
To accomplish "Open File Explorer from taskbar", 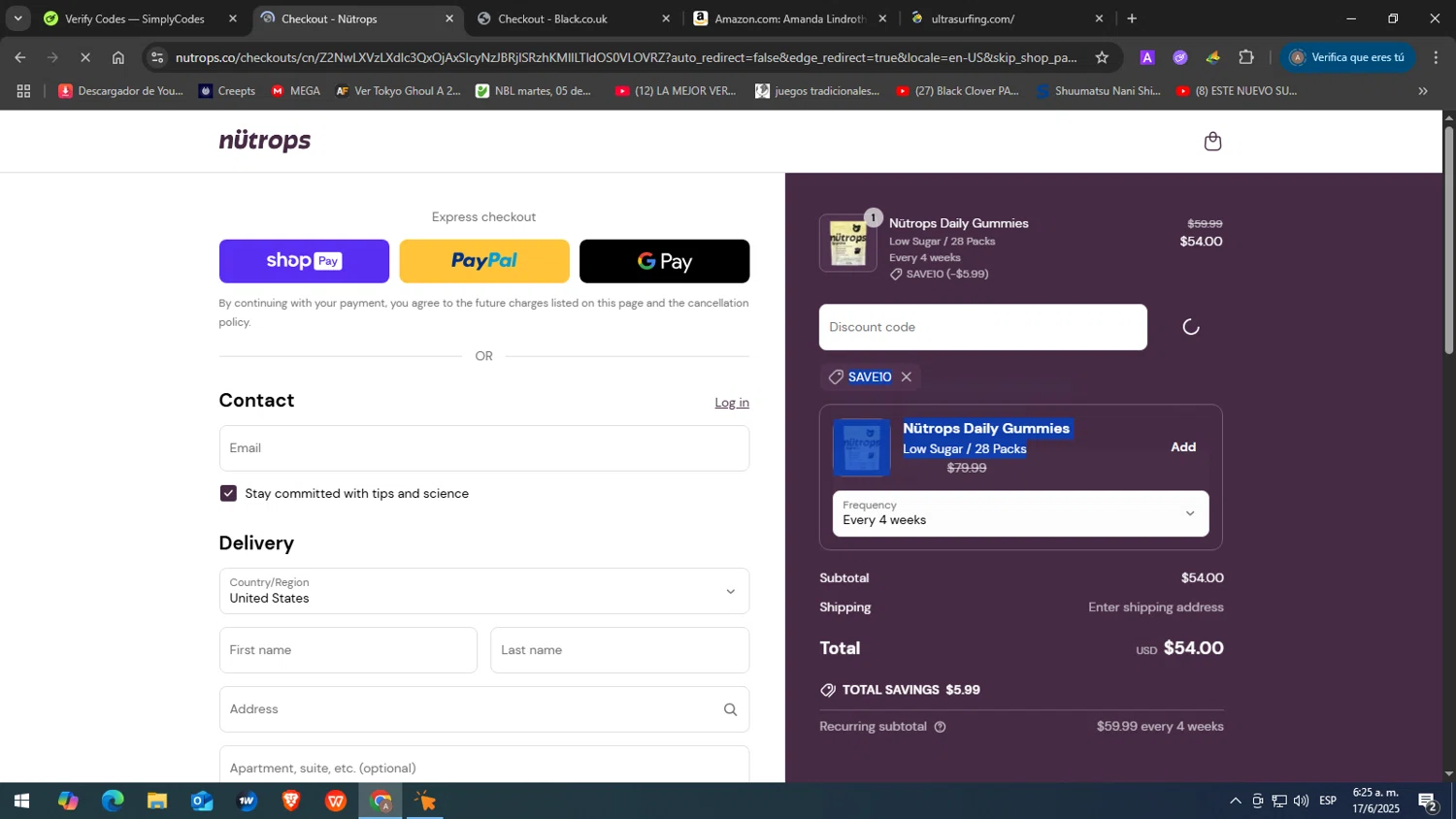I will [157, 802].
